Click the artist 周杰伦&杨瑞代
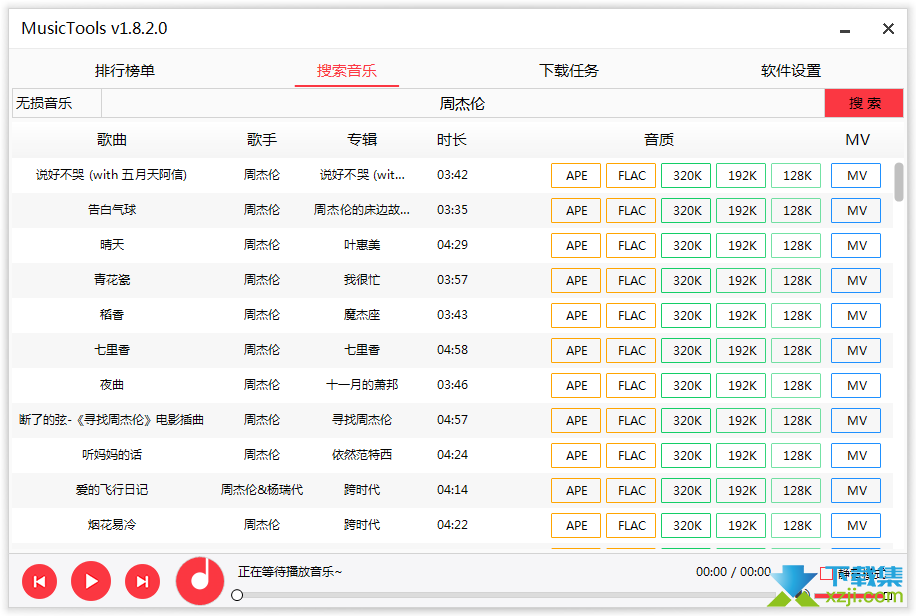This screenshot has height=616, width=916. (262, 490)
